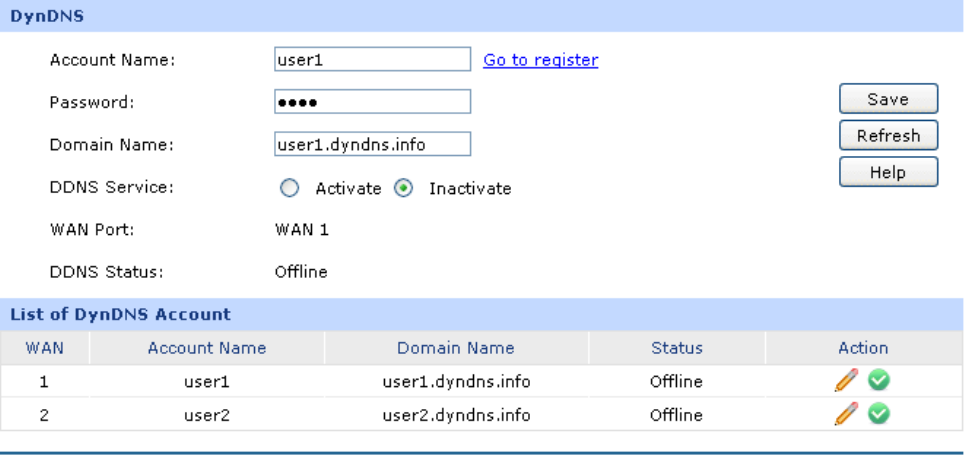This screenshot has width=965, height=468.
Task: Click the Status column header
Action: click(677, 348)
